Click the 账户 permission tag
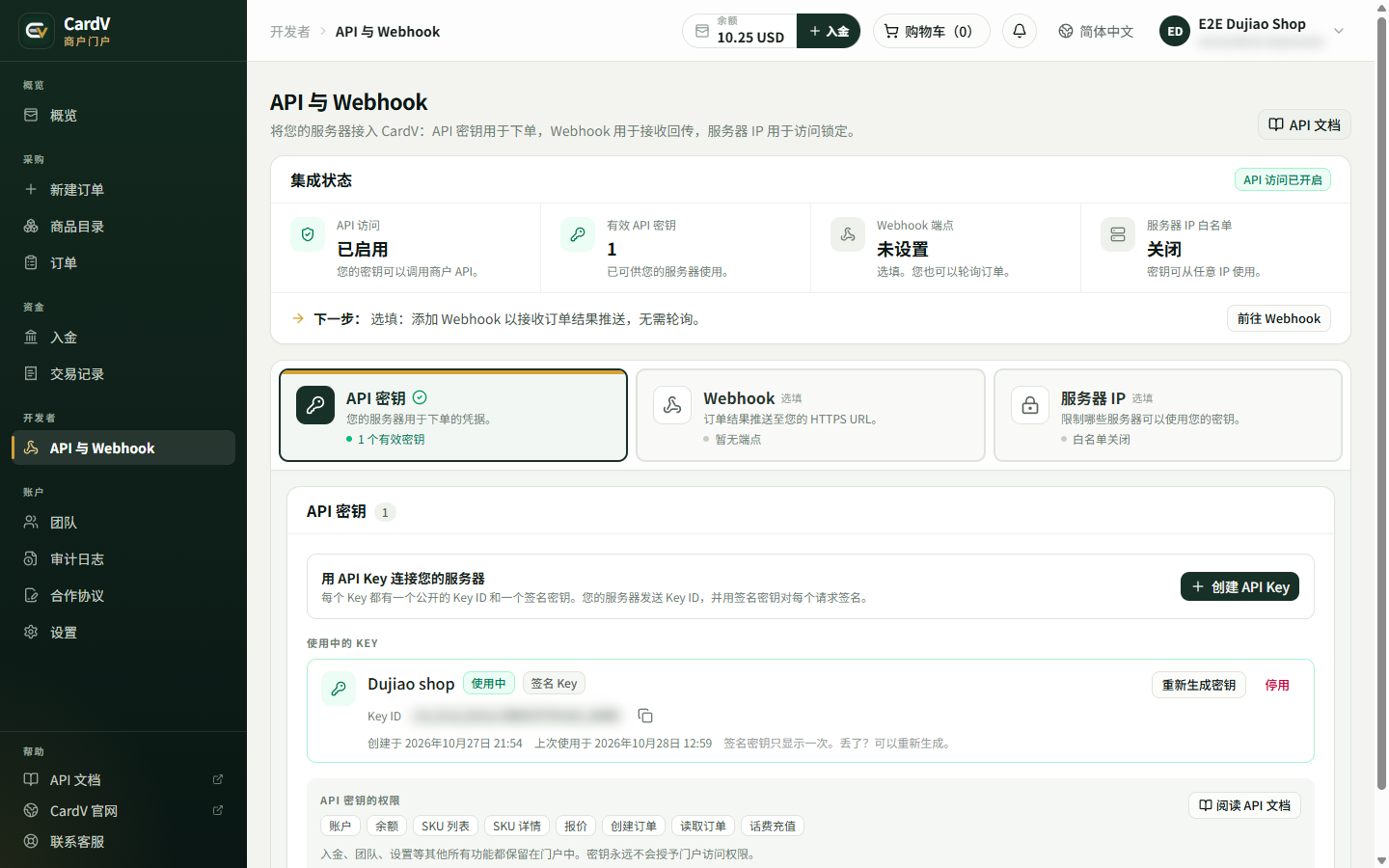This screenshot has width=1389, height=868. click(x=340, y=826)
